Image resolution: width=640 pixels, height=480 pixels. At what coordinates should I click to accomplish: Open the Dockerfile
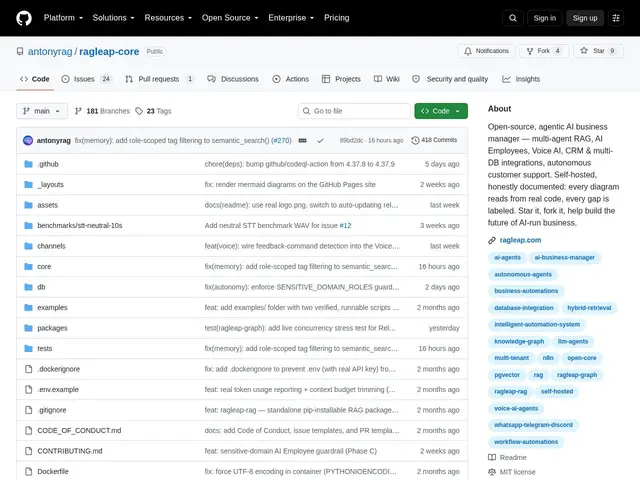pyautogui.click(x=53, y=471)
